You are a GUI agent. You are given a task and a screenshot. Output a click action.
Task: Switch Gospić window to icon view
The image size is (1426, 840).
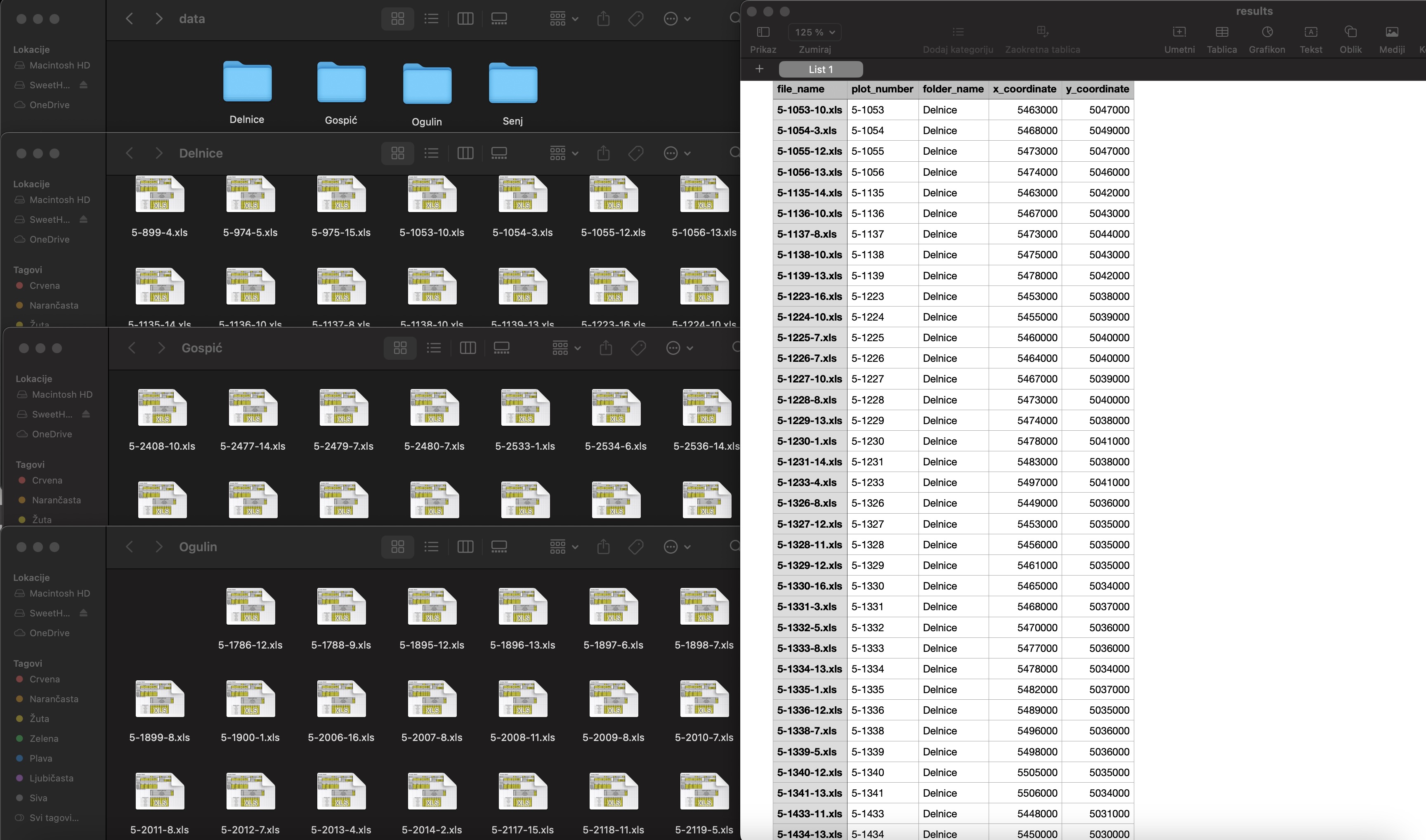400,348
